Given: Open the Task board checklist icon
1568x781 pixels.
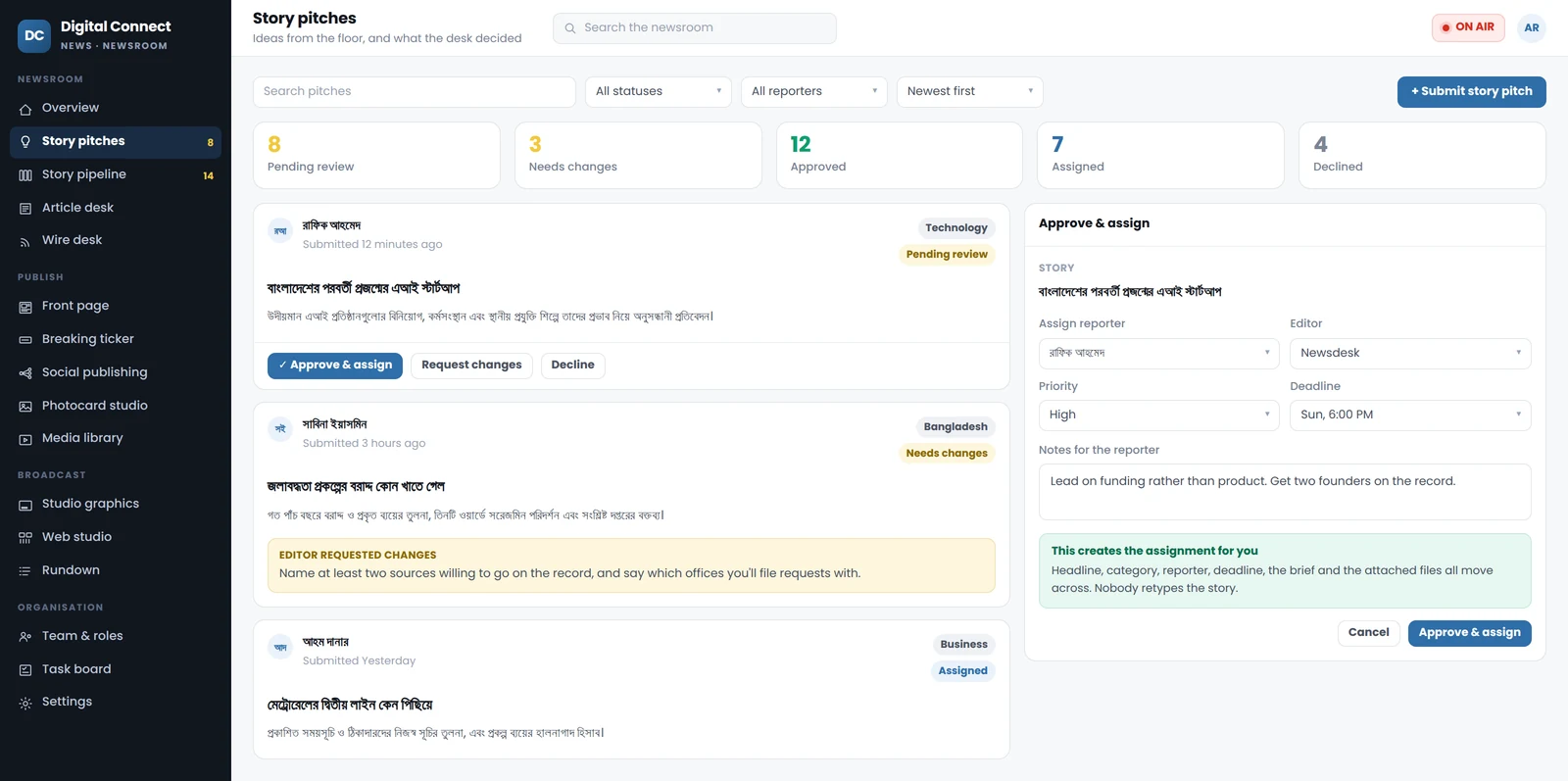Looking at the screenshot, I should point(25,670).
